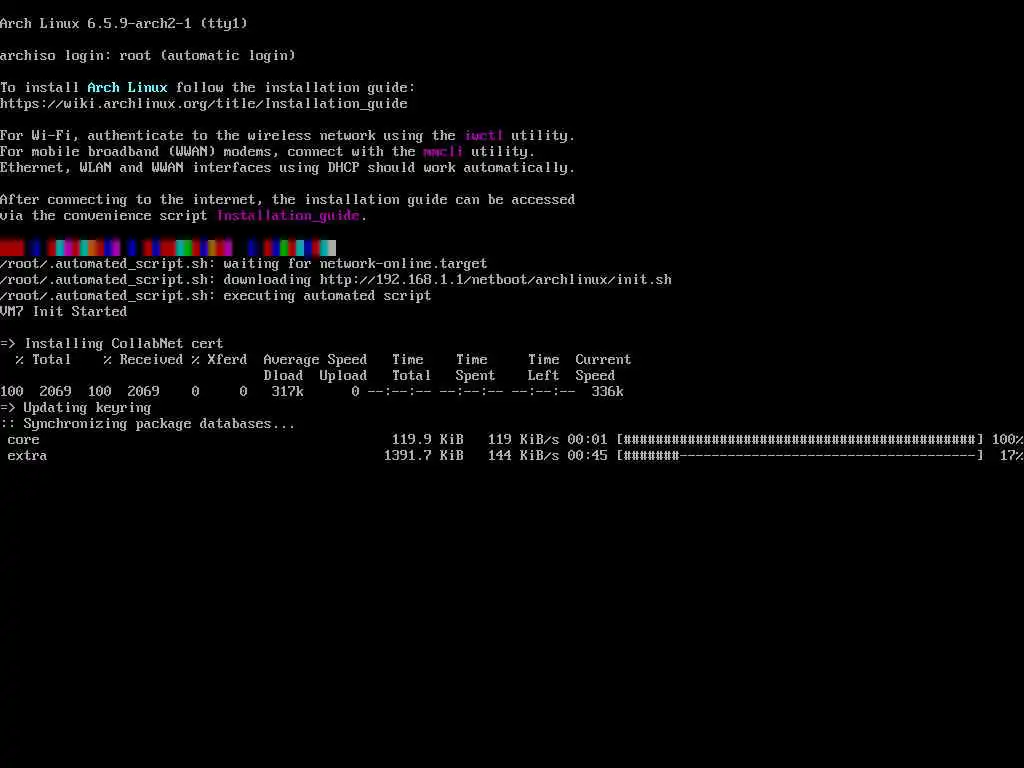The width and height of the screenshot is (1024, 768).
Task: Click the "Upload" sub-header
Action: 344,376
